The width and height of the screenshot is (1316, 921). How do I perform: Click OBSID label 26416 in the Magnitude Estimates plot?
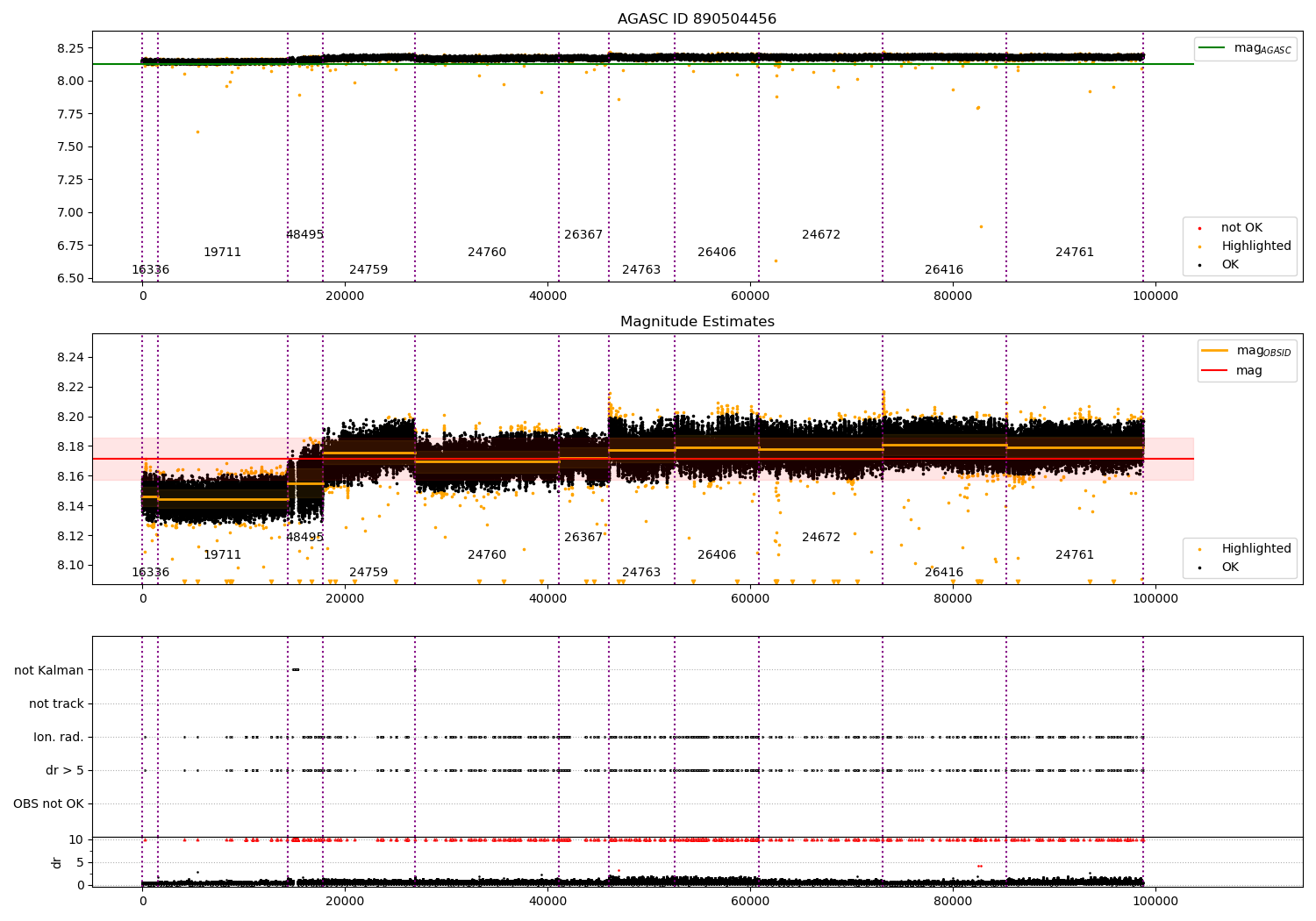click(x=944, y=573)
